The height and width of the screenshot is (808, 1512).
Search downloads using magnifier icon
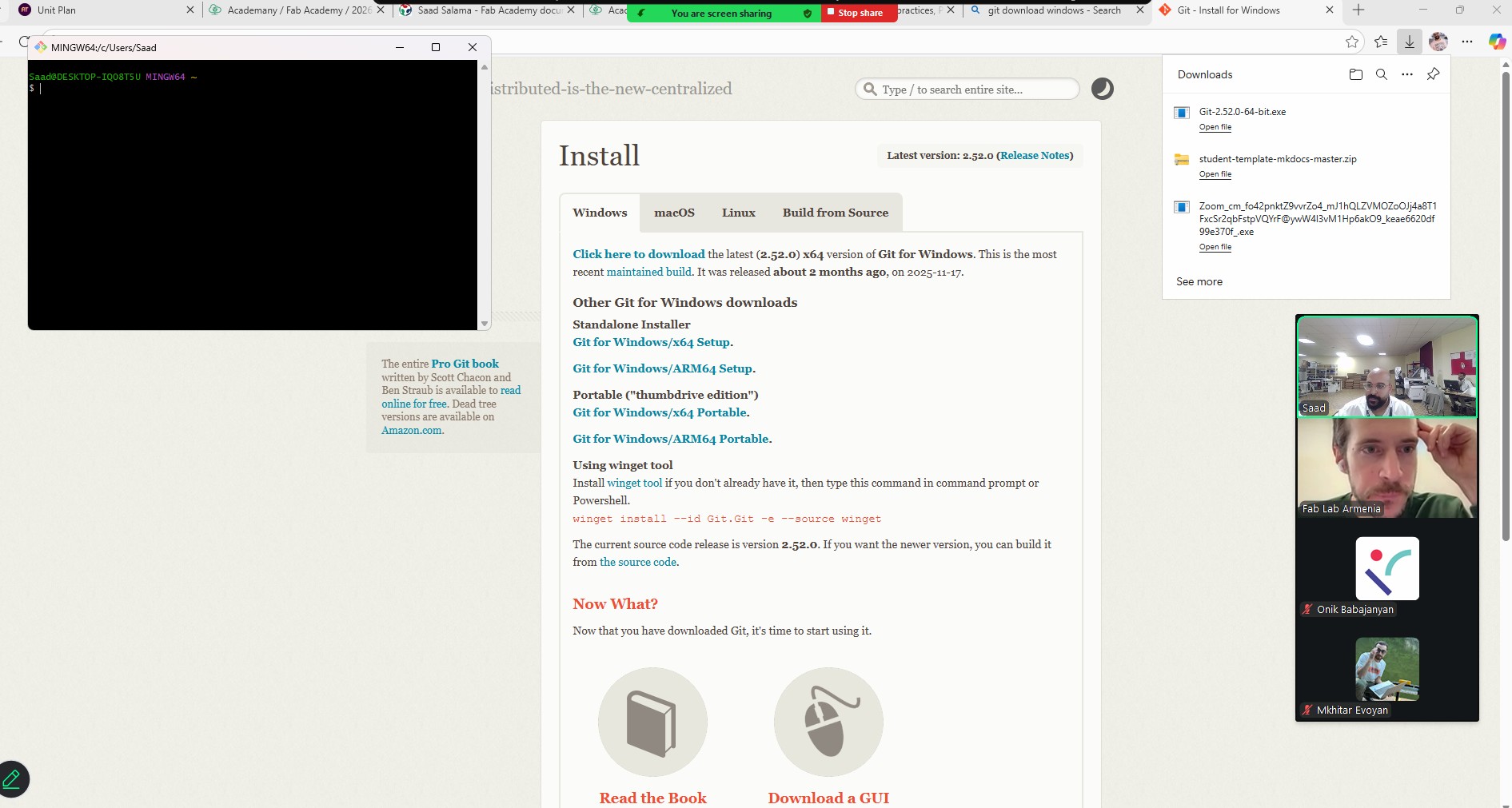point(1381,74)
